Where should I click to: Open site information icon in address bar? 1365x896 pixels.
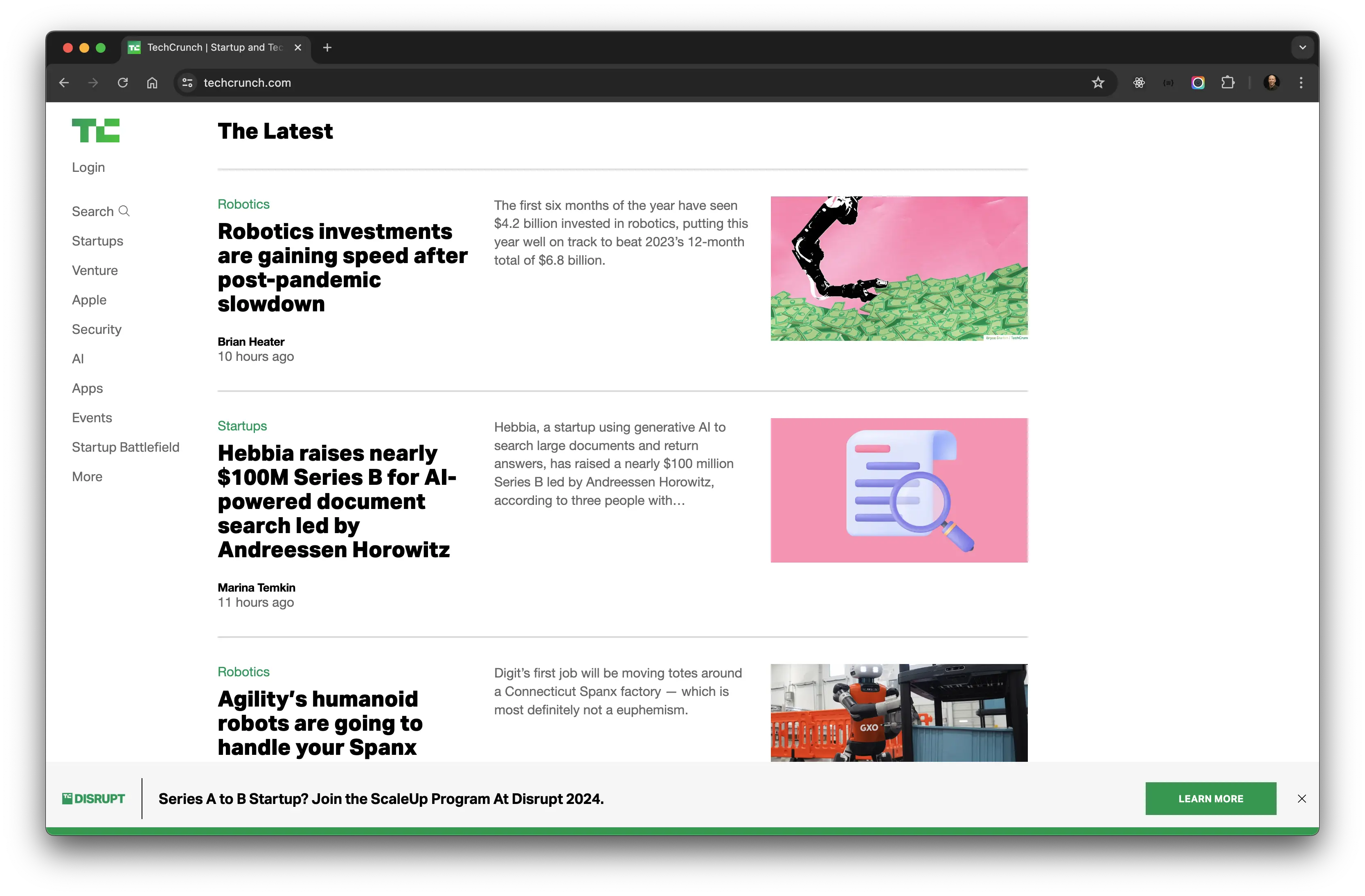(x=187, y=83)
